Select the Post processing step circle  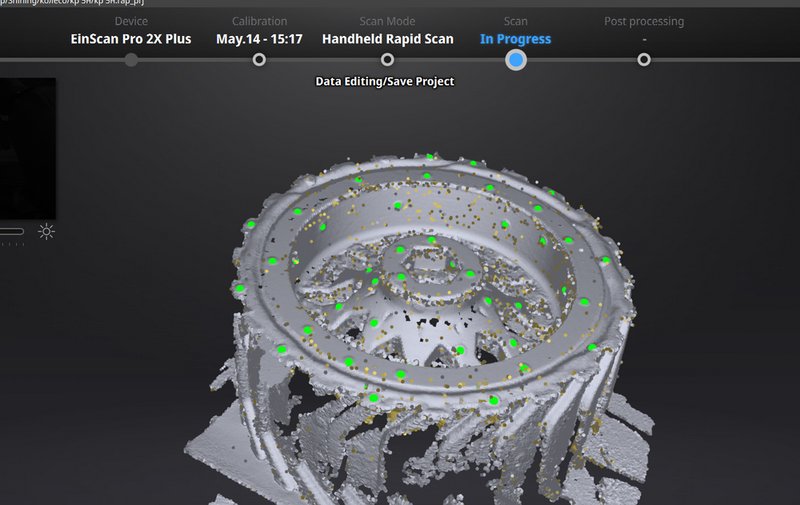click(644, 60)
